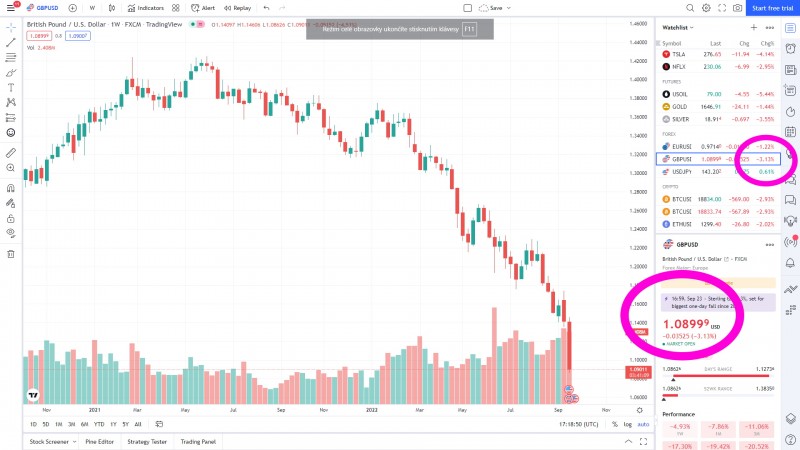The height and width of the screenshot is (450, 800).
Task: Open the candlestick chart style selector
Action: click(x=114, y=8)
